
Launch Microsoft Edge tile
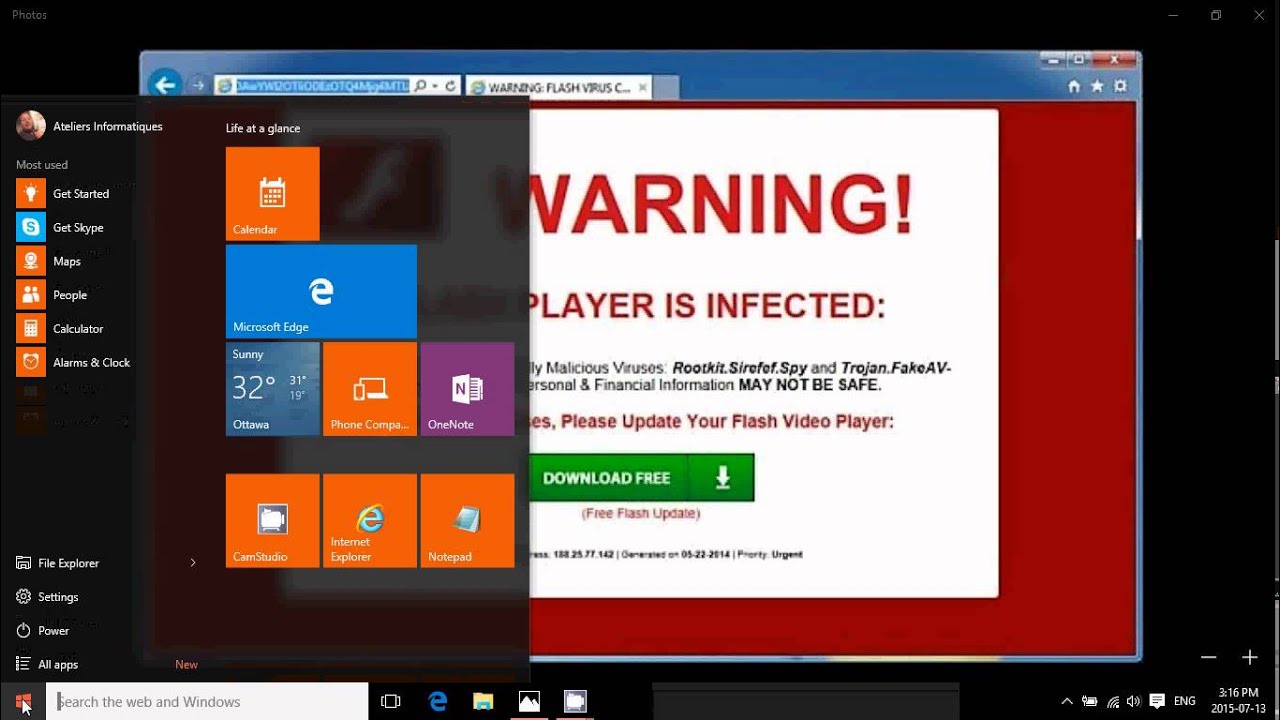click(321, 291)
